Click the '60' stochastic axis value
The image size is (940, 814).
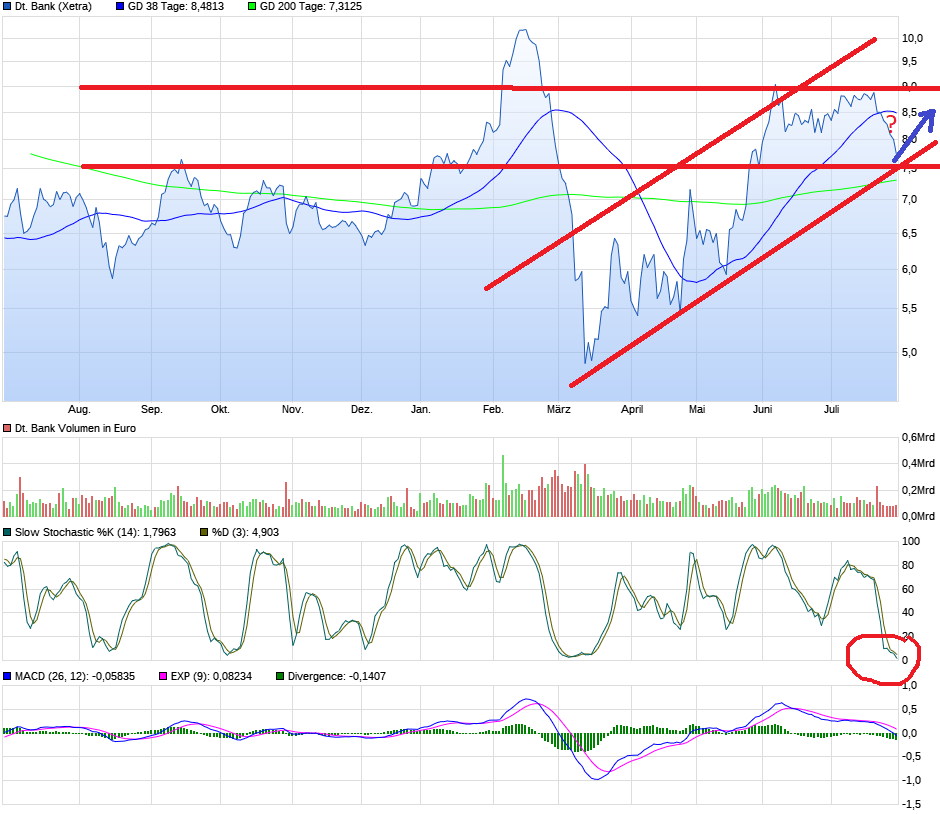tap(908, 589)
